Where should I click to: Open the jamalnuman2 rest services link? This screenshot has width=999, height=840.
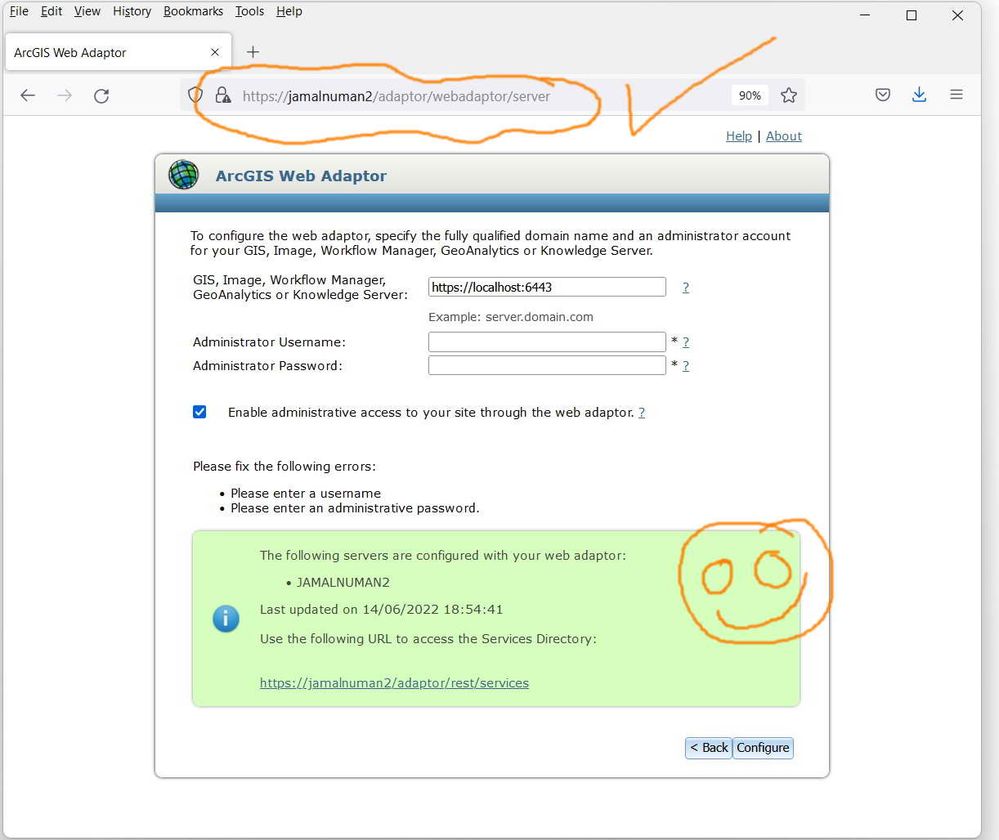(394, 683)
